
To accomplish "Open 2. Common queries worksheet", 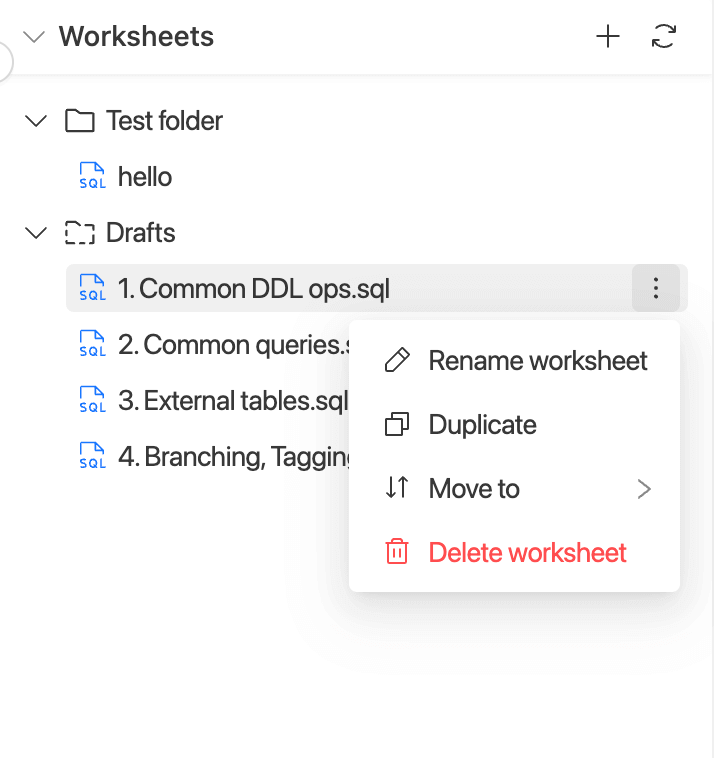I will [x=234, y=345].
